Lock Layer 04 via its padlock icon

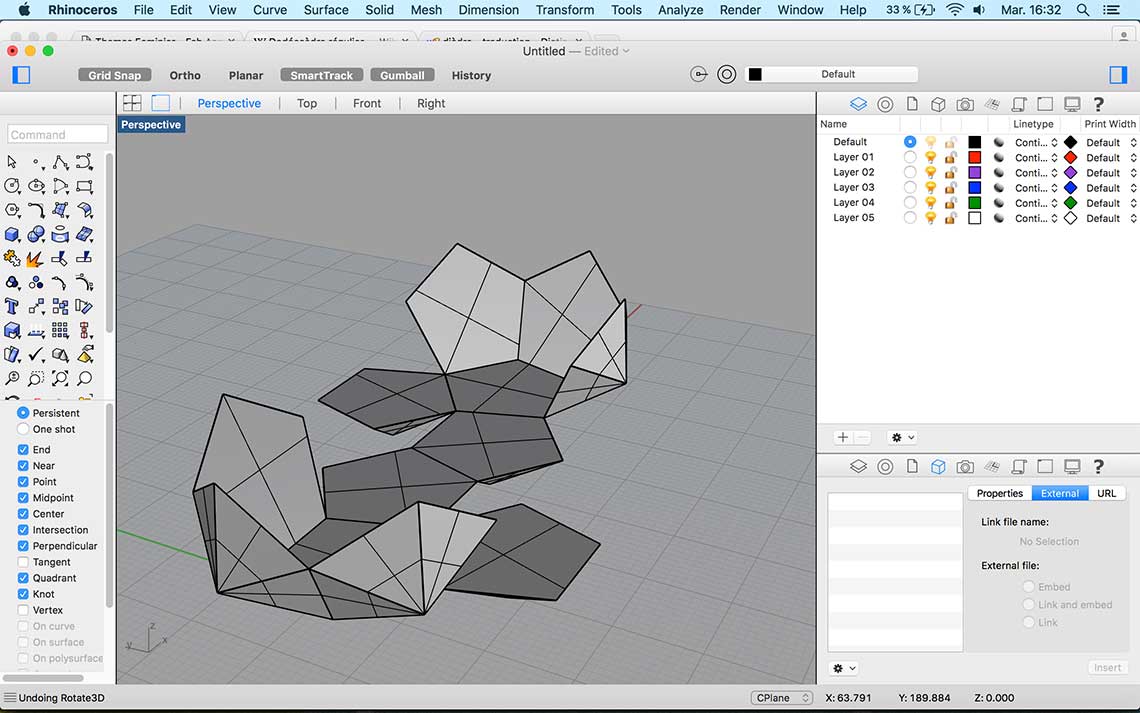point(950,203)
